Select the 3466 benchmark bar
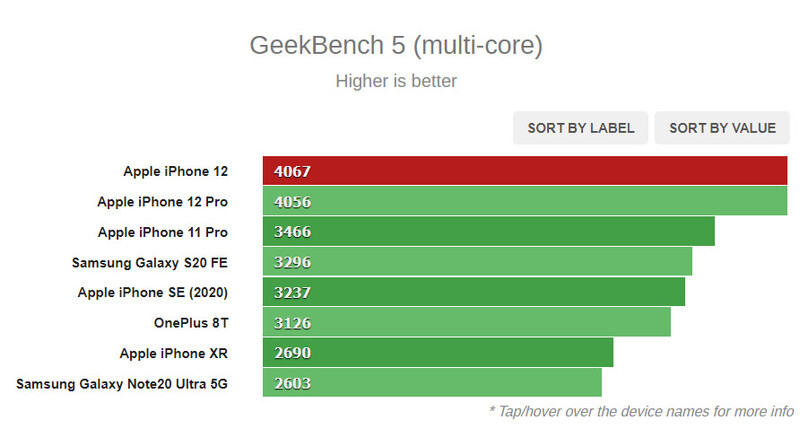This screenshot has height=429, width=800. [x=488, y=232]
